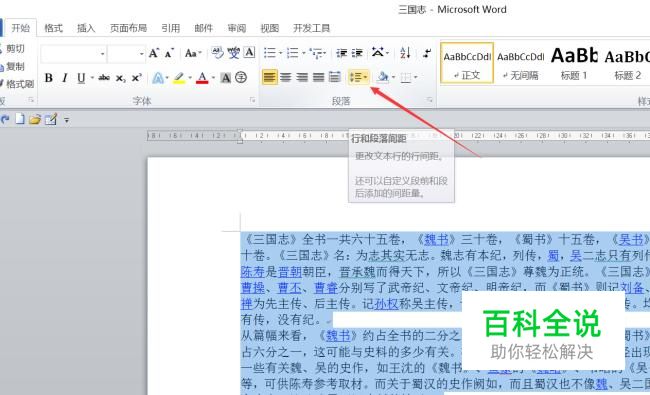The image size is (650, 395).
Task: Switch to the 审阅 tab
Action: (237, 28)
